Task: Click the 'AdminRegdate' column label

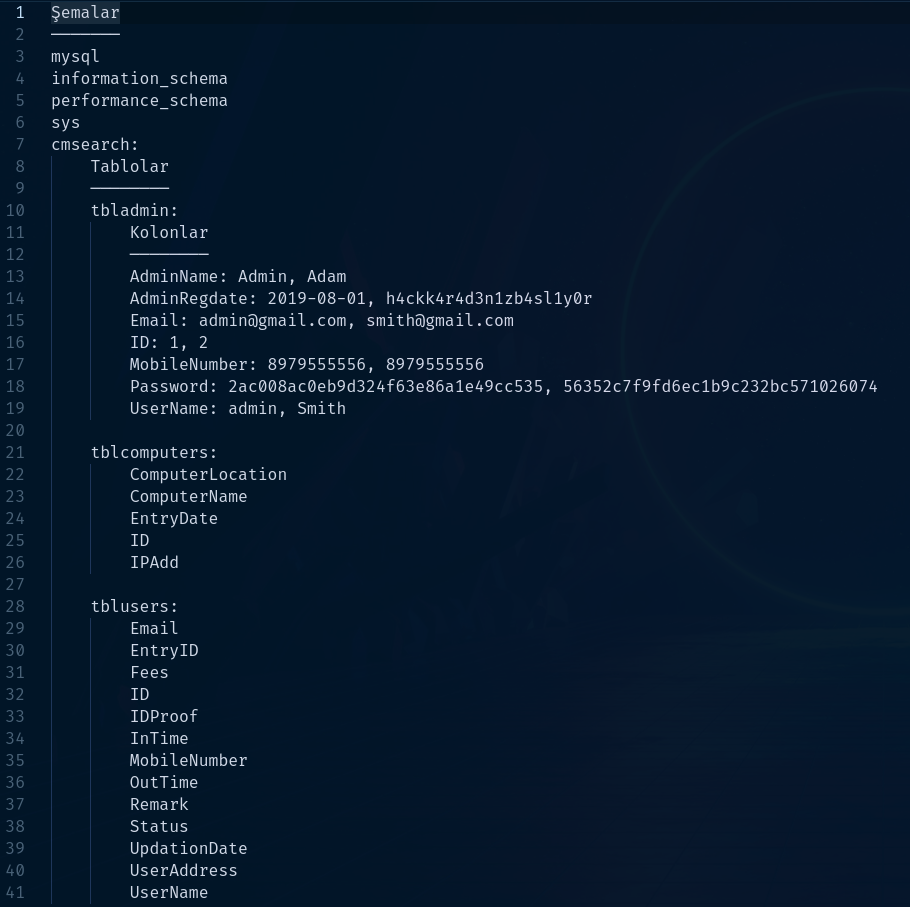Action: [189, 299]
